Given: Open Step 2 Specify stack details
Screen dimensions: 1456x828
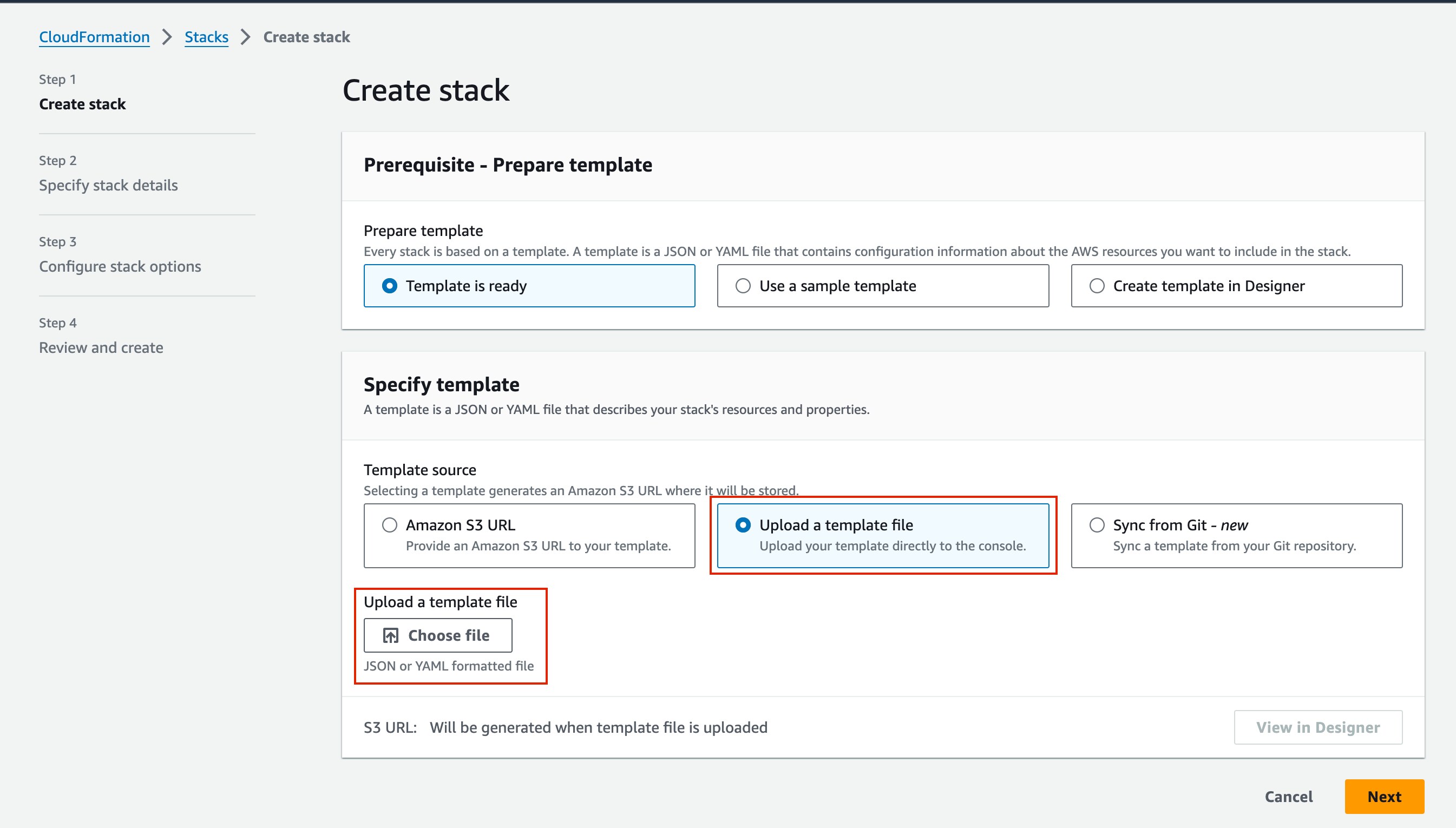Looking at the screenshot, I should (x=109, y=186).
